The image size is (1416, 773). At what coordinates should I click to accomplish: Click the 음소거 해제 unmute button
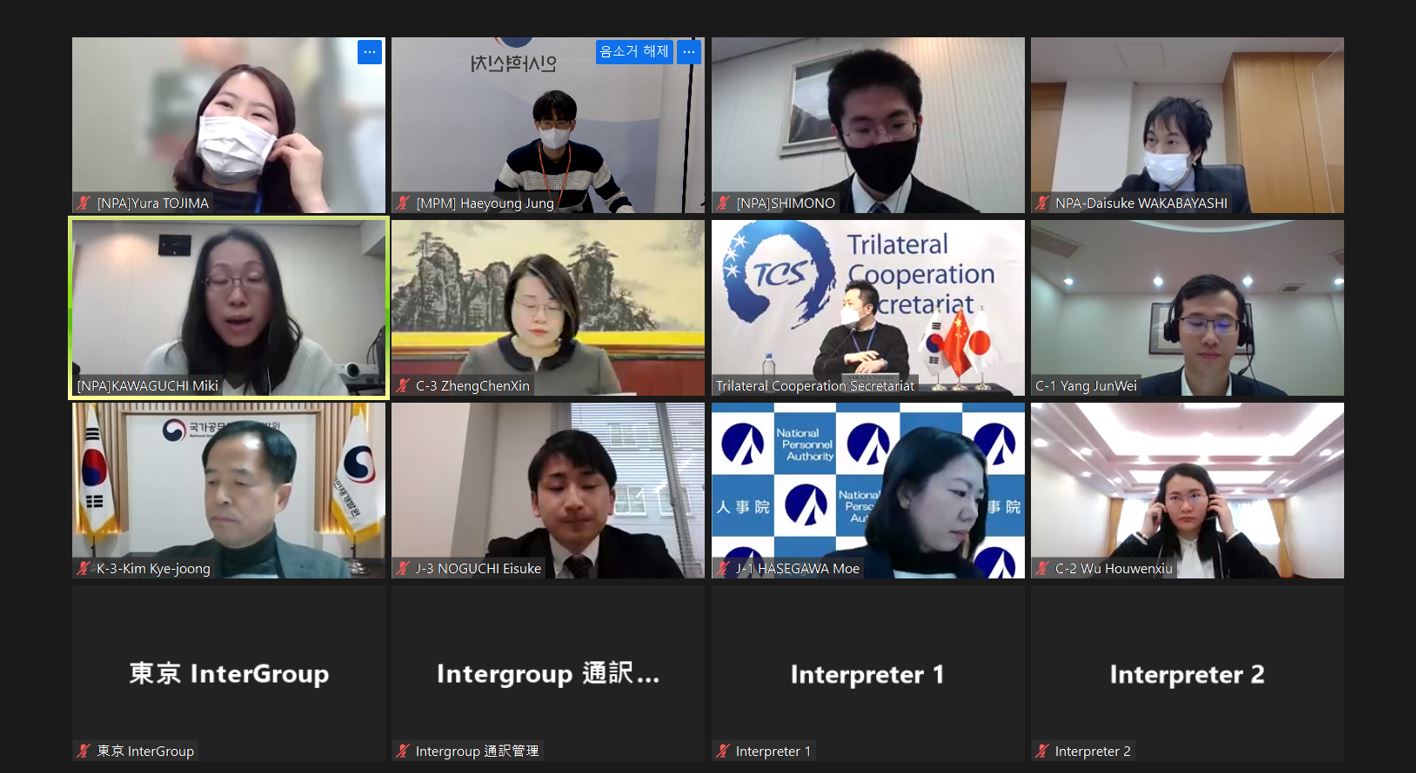pos(634,52)
